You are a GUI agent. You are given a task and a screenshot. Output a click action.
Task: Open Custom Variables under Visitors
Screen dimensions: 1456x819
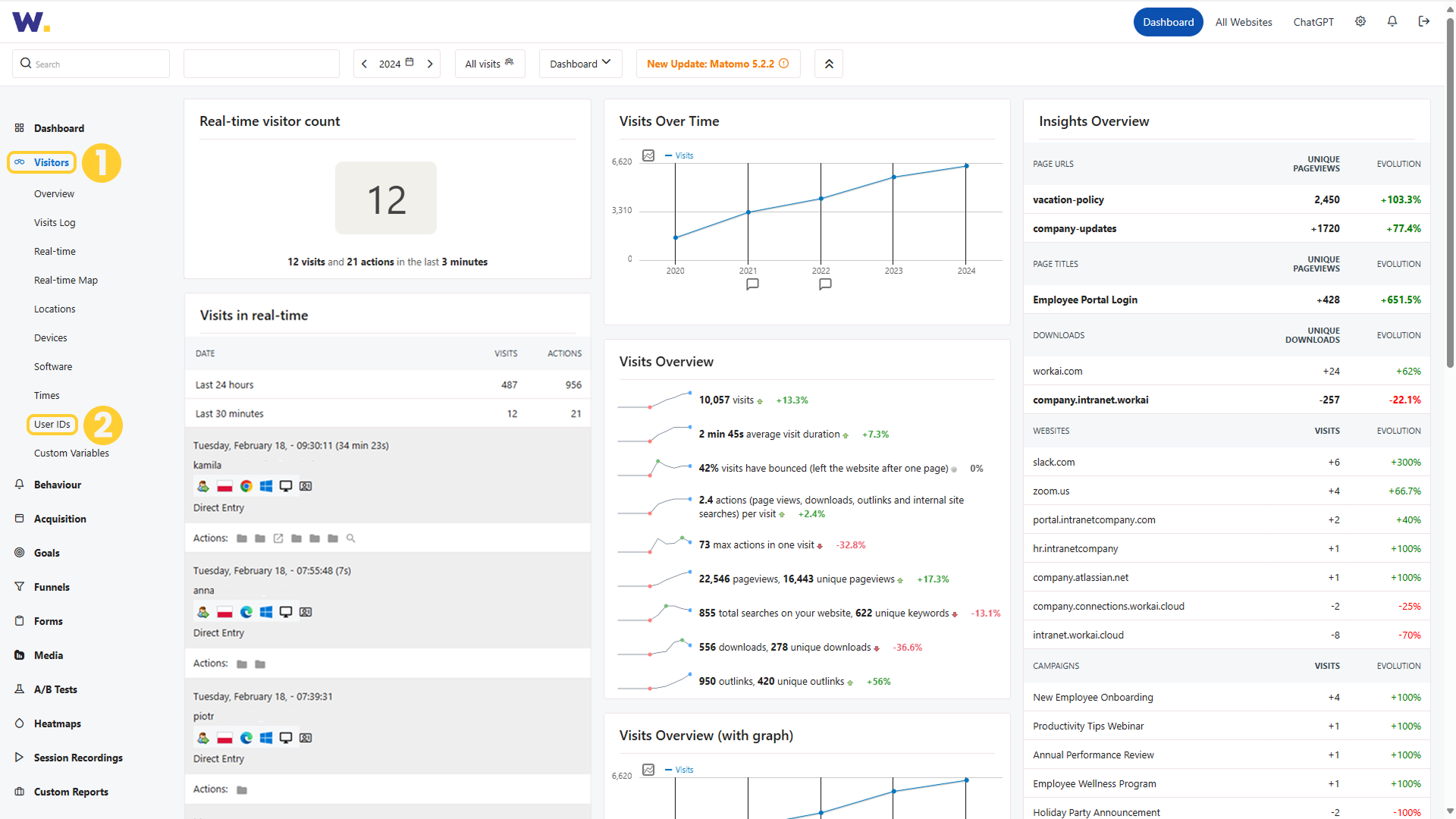[71, 453]
